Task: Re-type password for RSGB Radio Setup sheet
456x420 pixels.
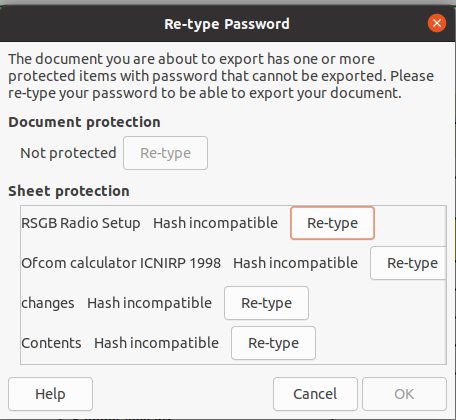Action: pyautogui.click(x=332, y=223)
